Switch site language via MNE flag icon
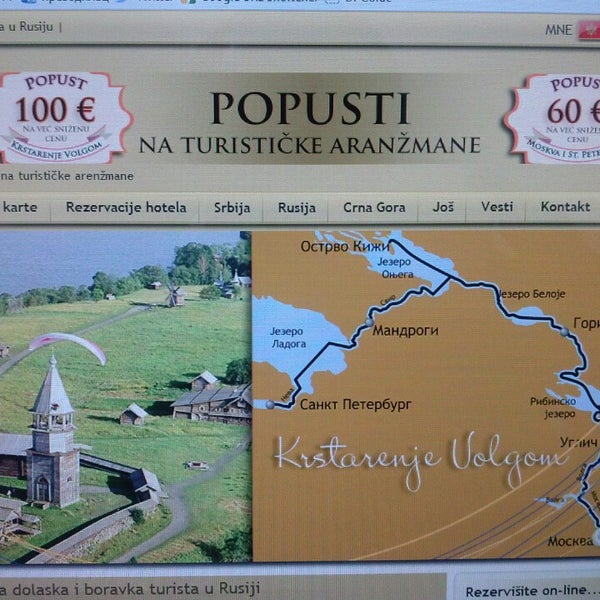Viewport: 600px width, 600px height. (x=590, y=30)
